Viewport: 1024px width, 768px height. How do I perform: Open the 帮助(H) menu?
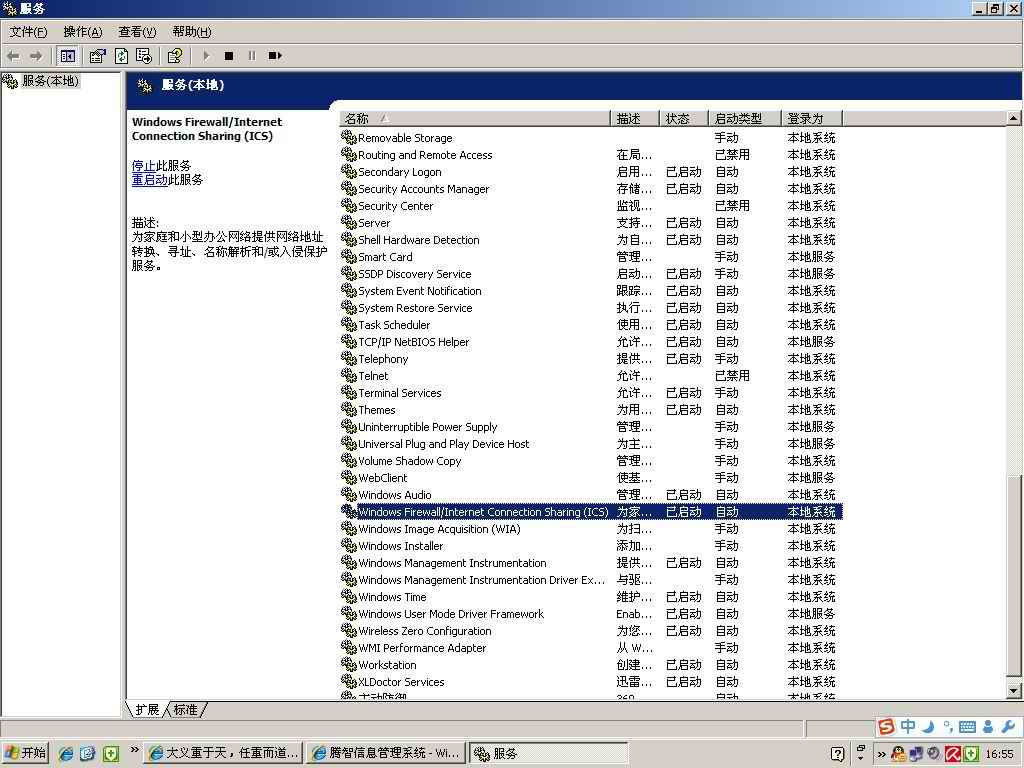click(x=192, y=31)
